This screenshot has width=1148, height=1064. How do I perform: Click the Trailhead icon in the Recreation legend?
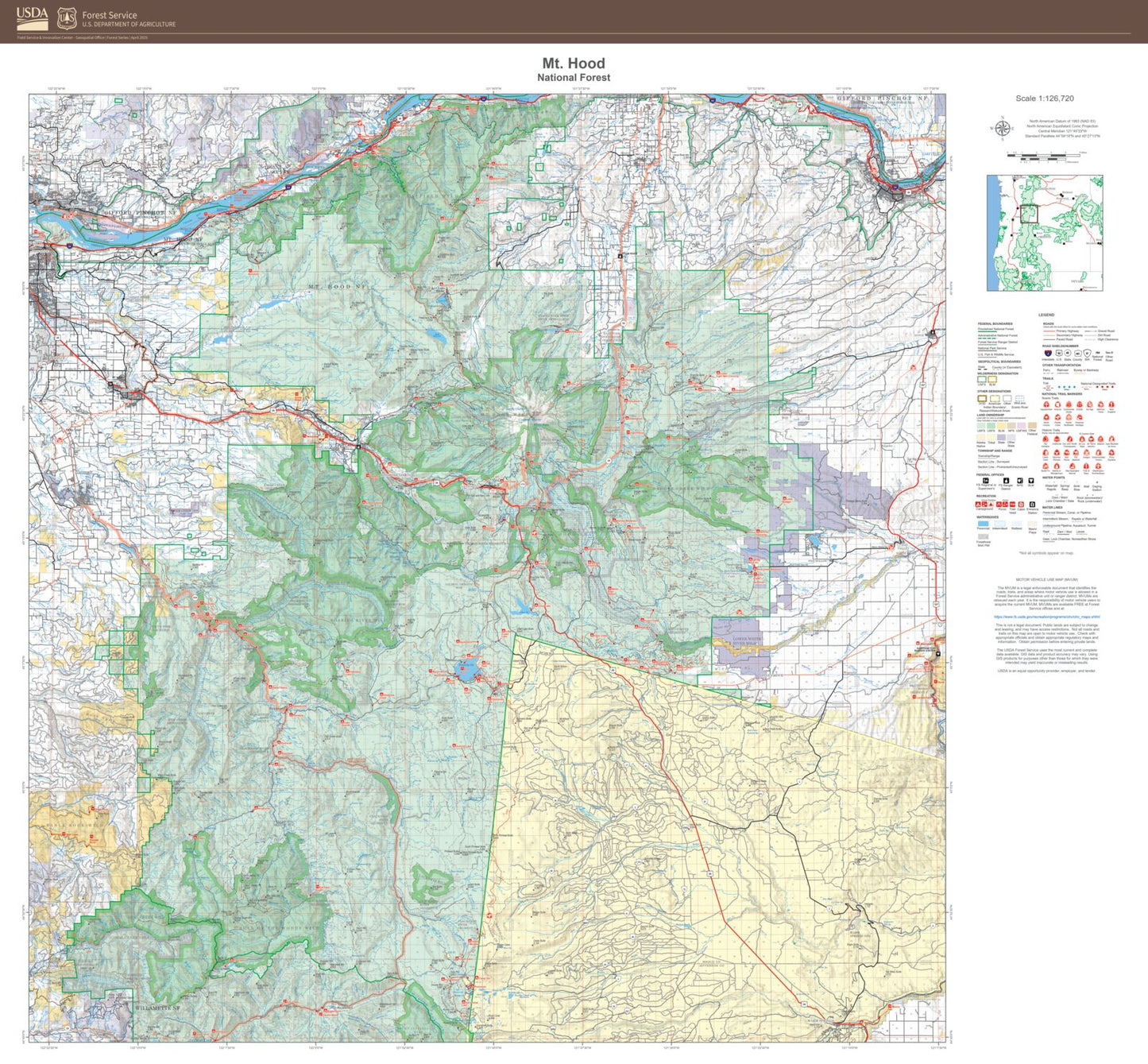pos(1011,504)
